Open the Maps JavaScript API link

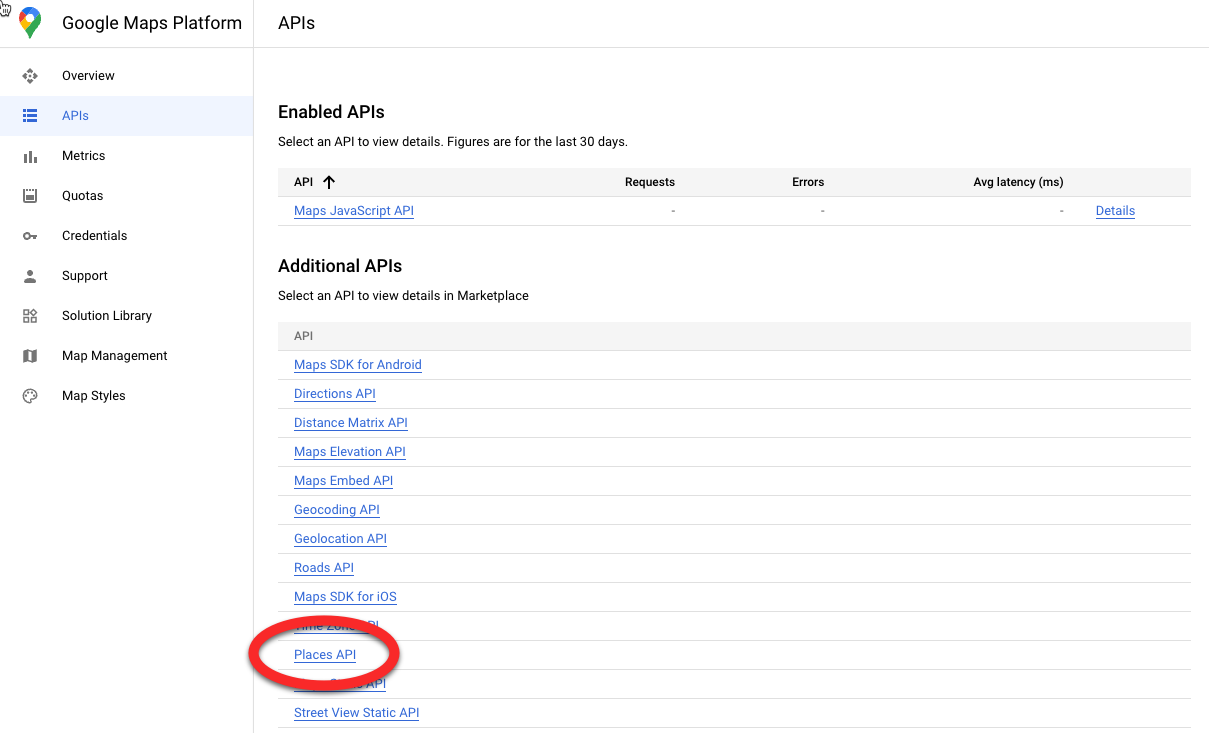(353, 211)
